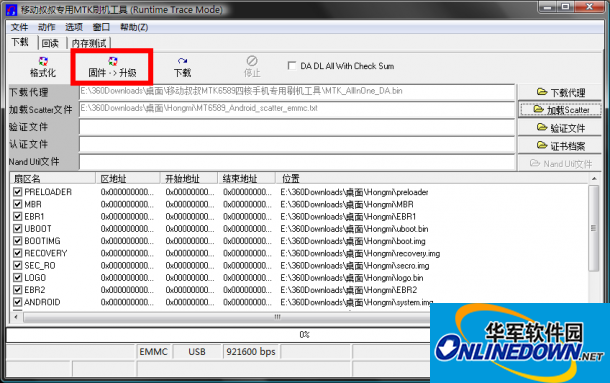Click the 验证文件 browse button
610x383 pixels.
[x=560, y=128]
